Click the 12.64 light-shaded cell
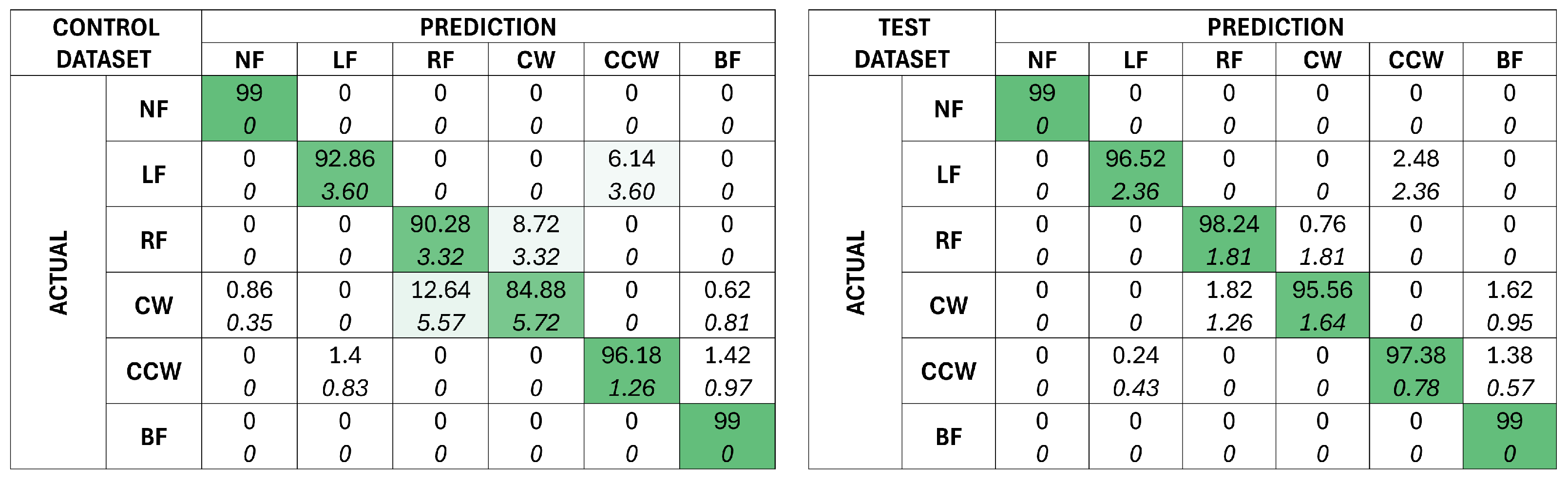This screenshot has width=1568, height=482. [x=440, y=305]
